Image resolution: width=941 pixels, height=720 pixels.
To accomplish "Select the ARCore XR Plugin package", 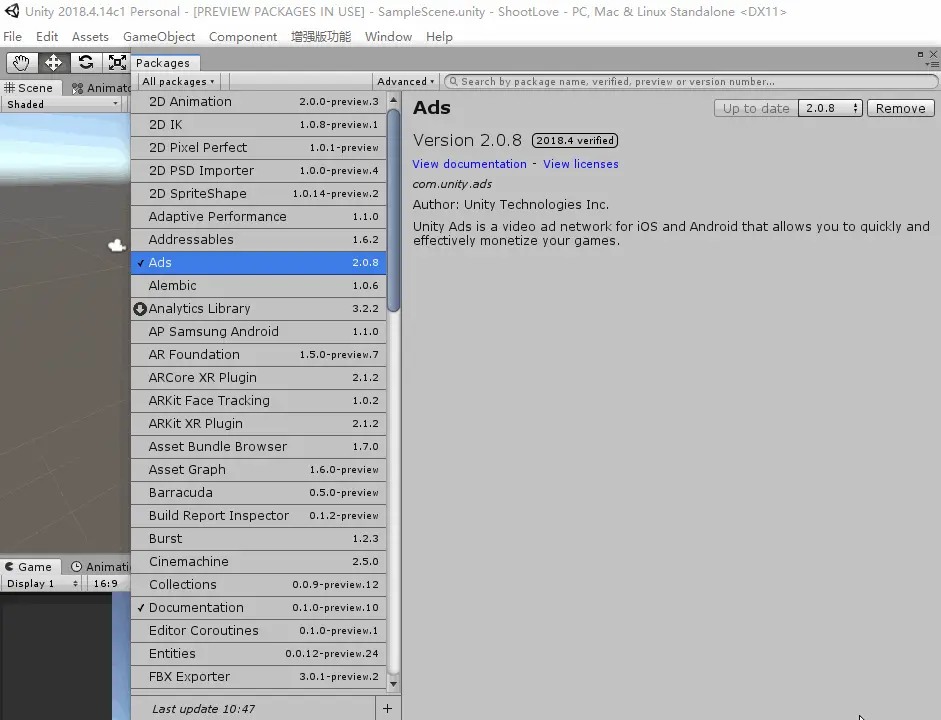I will point(259,378).
